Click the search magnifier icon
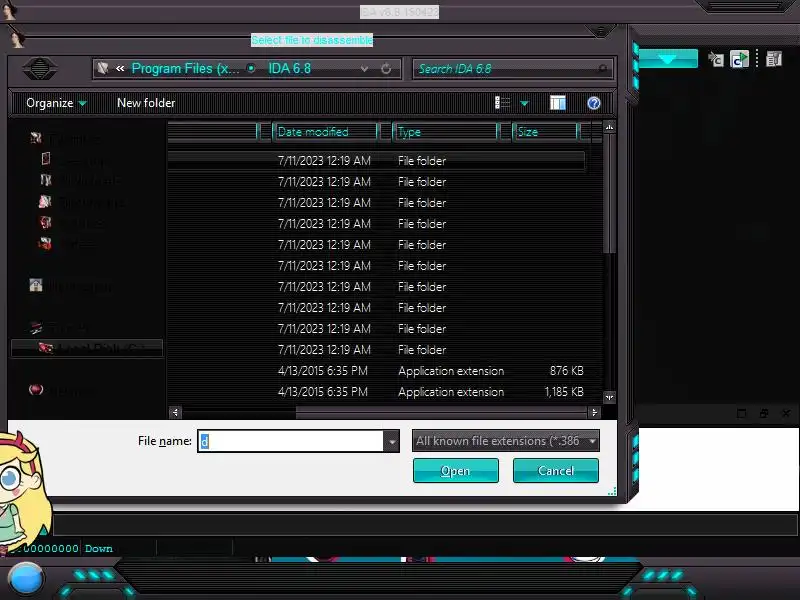The width and height of the screenshot is (800, 600). 603,68
